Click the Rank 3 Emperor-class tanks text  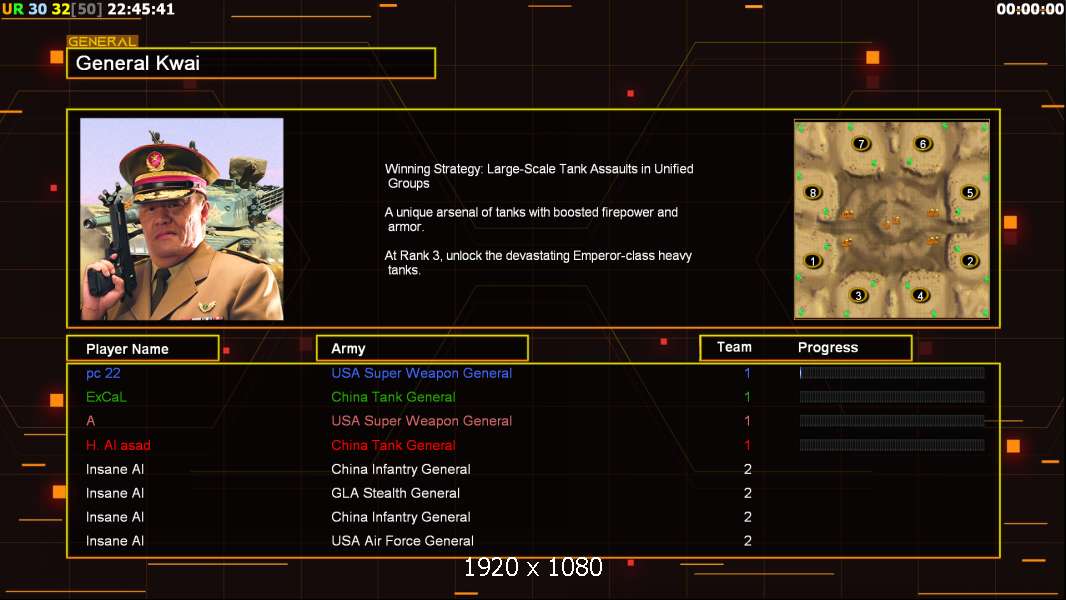coord(538,263)
